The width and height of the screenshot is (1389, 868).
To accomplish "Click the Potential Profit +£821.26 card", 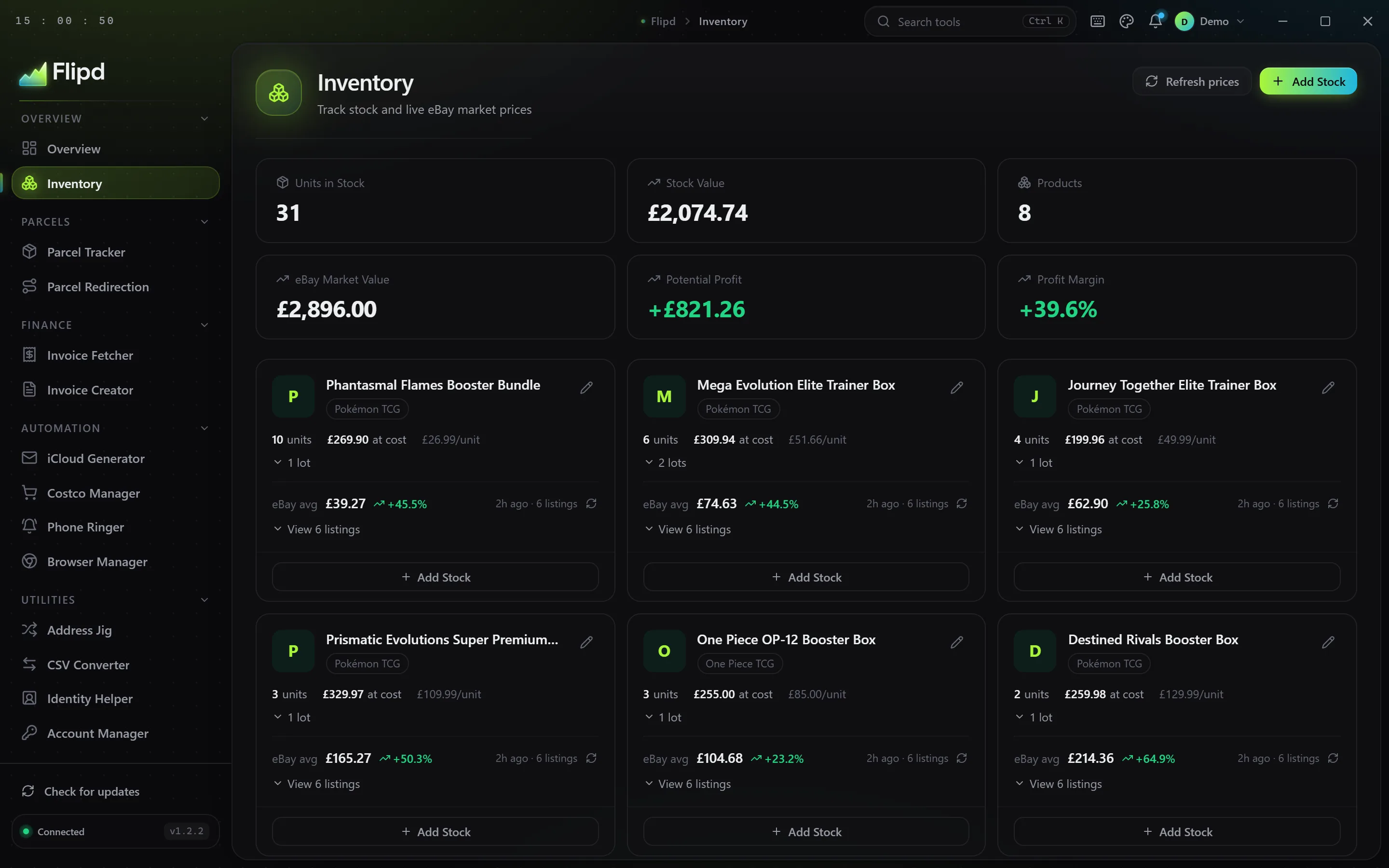I will [806, 298].
